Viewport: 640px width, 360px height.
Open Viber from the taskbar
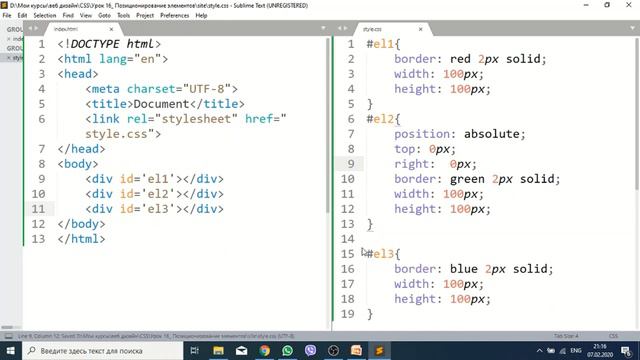[x=310, y=351]
